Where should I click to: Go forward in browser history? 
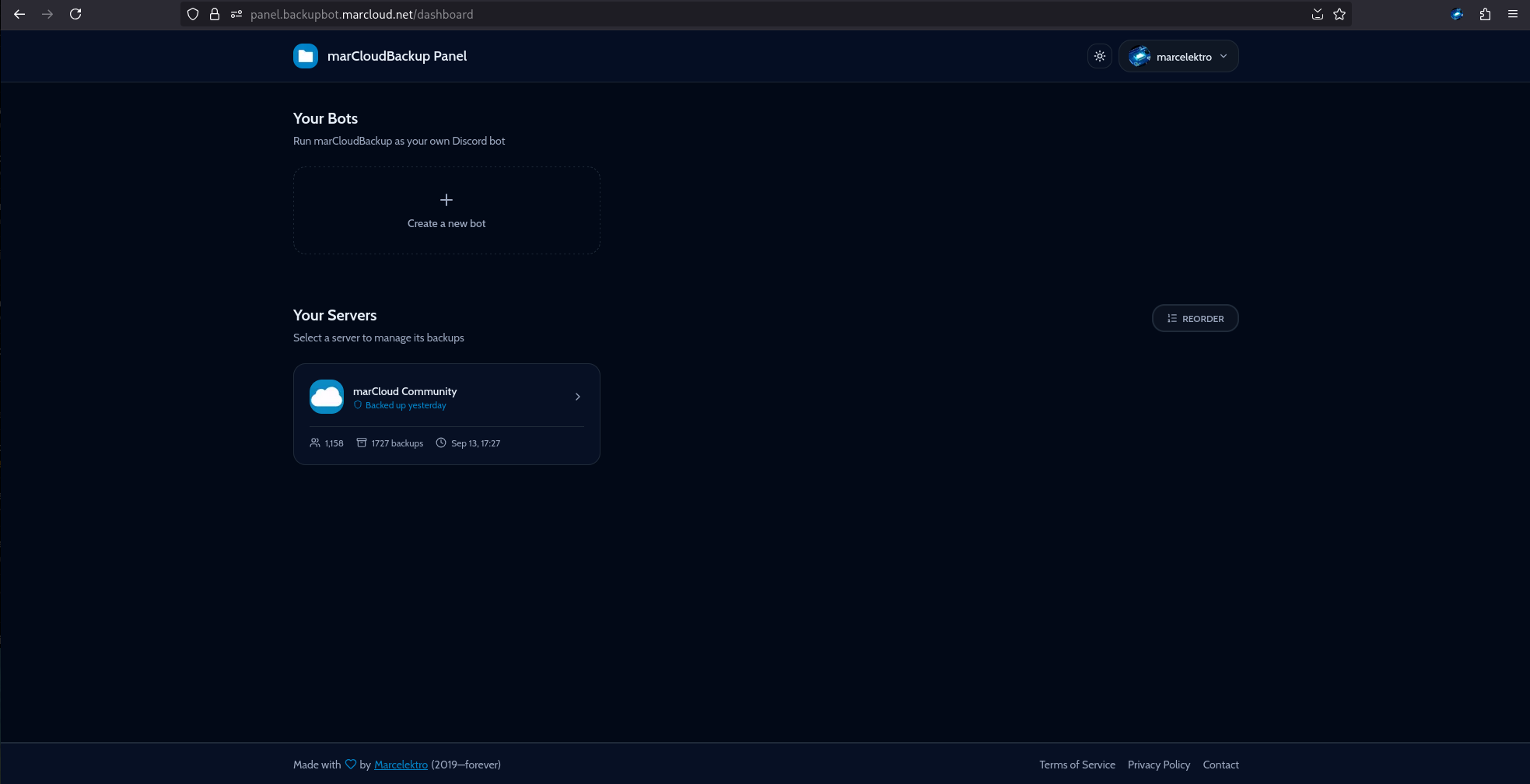47,14
